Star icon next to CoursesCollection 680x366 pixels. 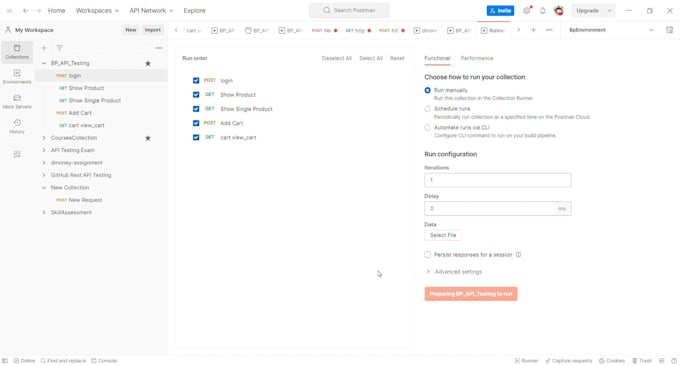148,138
